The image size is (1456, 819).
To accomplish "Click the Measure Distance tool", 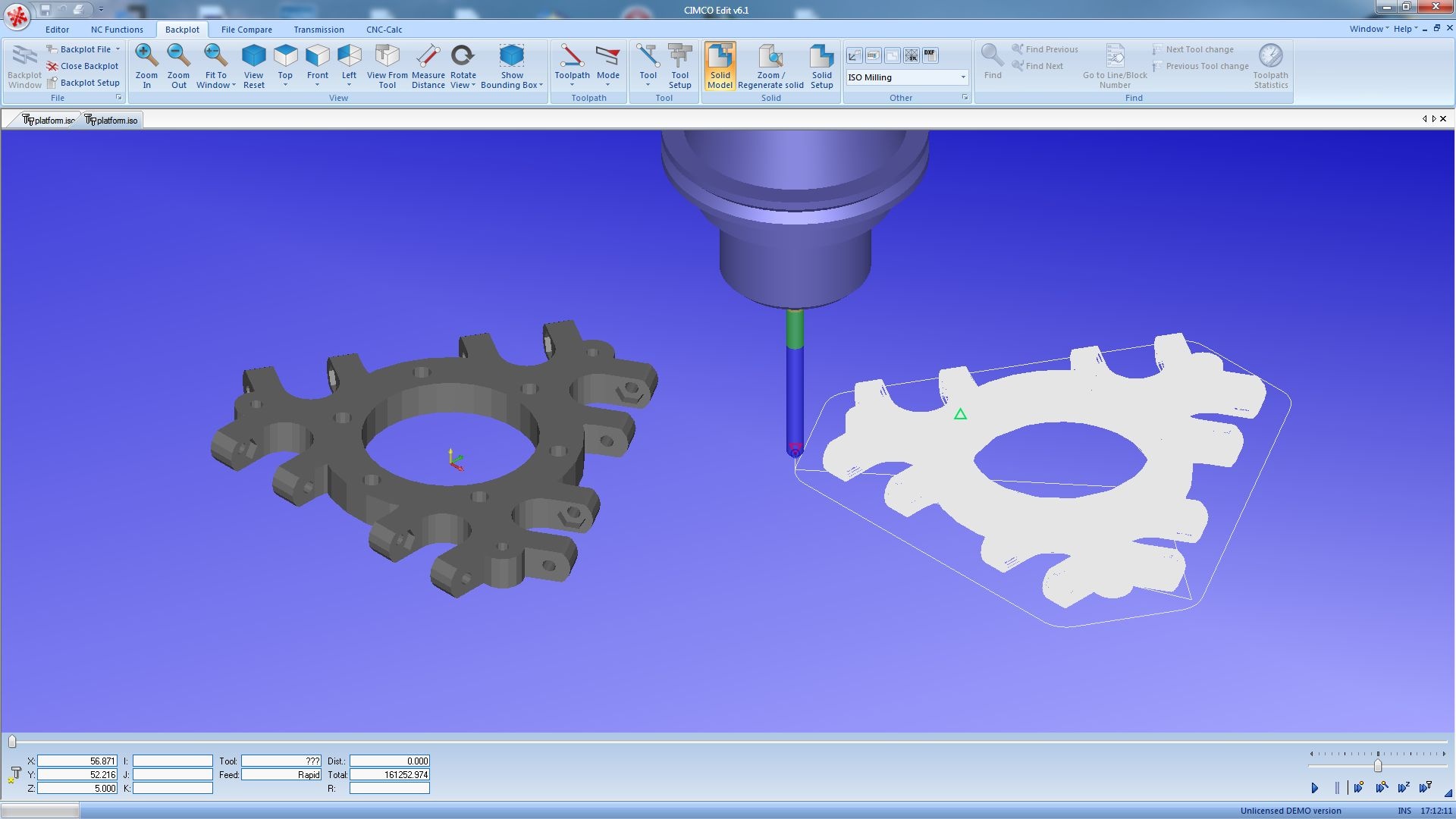I will click(428, 65).
